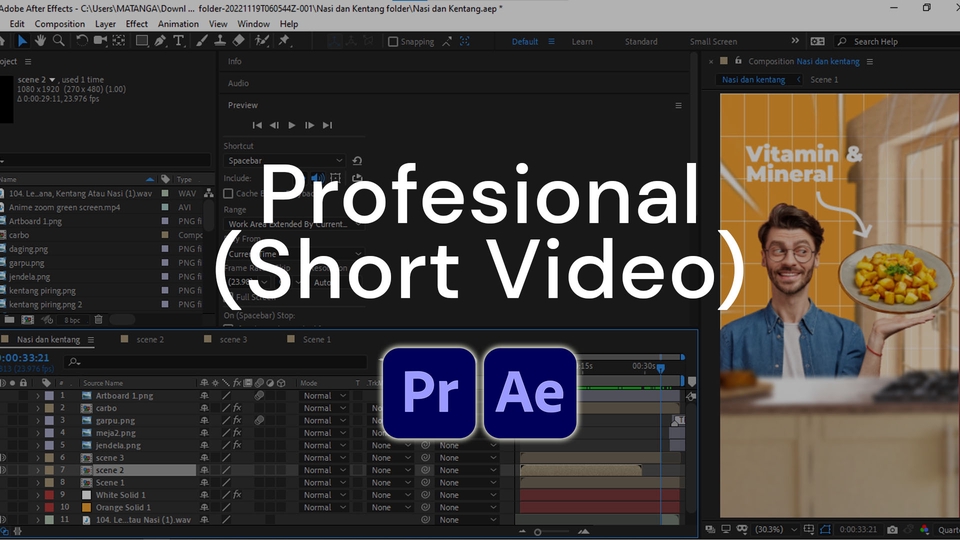Viewport: 960px width, 540px height.
Task: Open the Animation menu
Action: pos(178,24)
